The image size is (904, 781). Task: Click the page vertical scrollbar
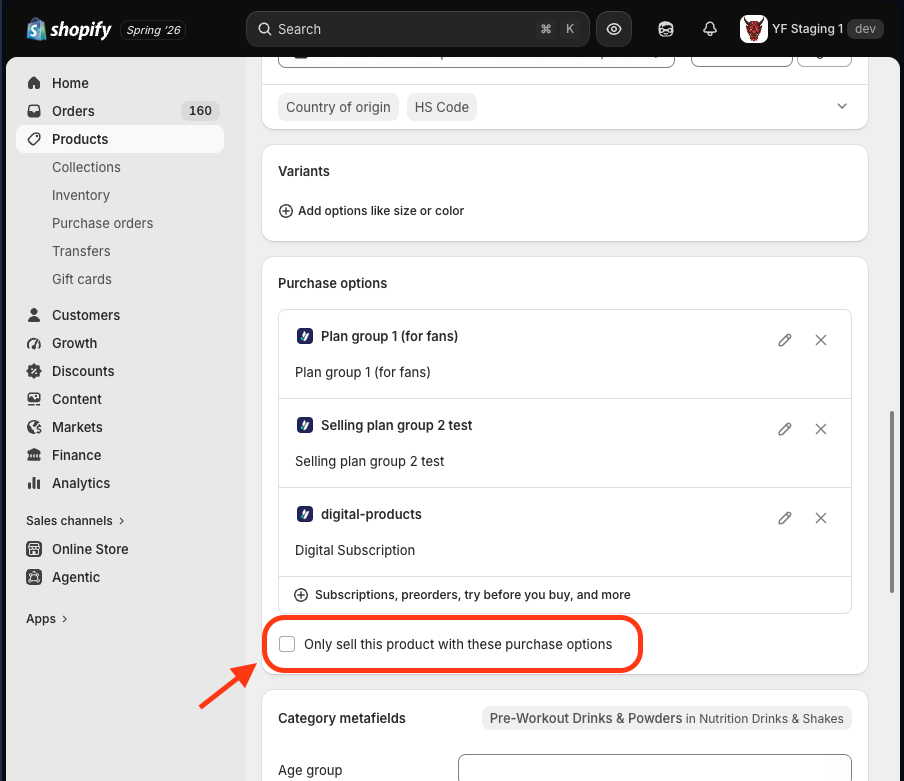tap(892, 501)
